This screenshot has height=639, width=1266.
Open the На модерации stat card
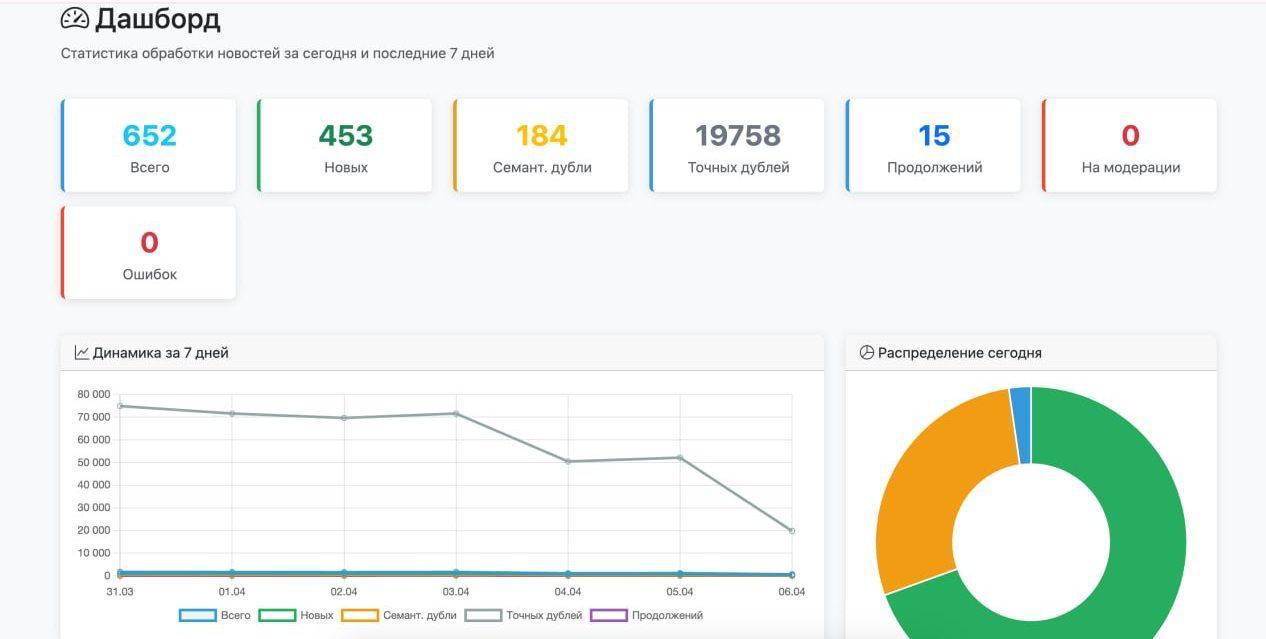coord(1130,146)
